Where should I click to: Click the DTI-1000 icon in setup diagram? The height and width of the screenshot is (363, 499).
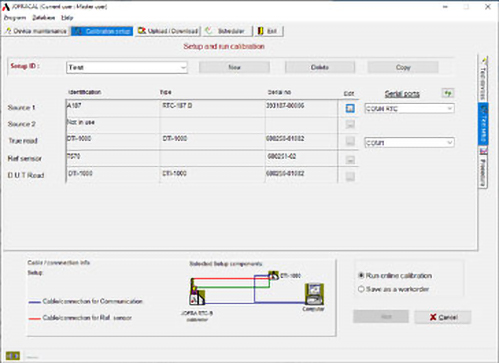click(273, 276)
